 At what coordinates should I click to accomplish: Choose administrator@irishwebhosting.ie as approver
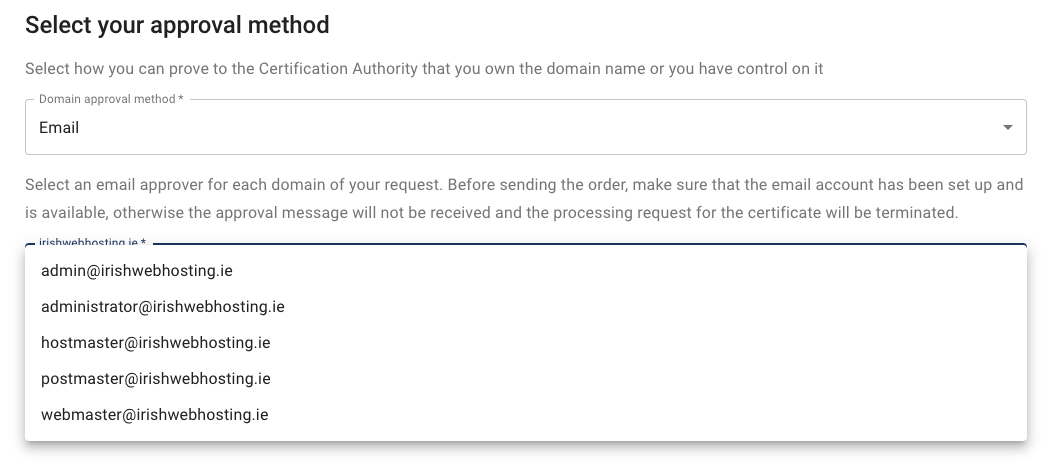162,307
